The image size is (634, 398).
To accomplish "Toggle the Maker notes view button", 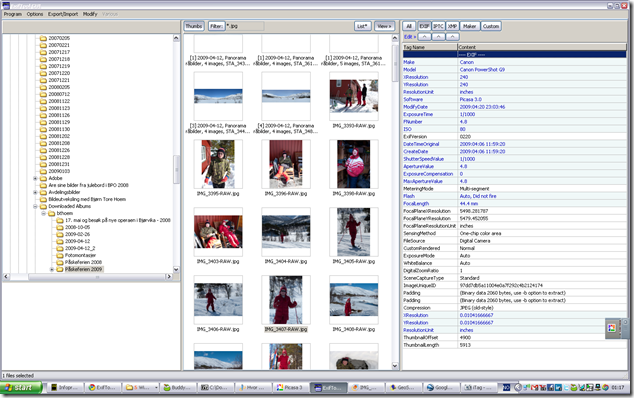I will tap(469, 26).
